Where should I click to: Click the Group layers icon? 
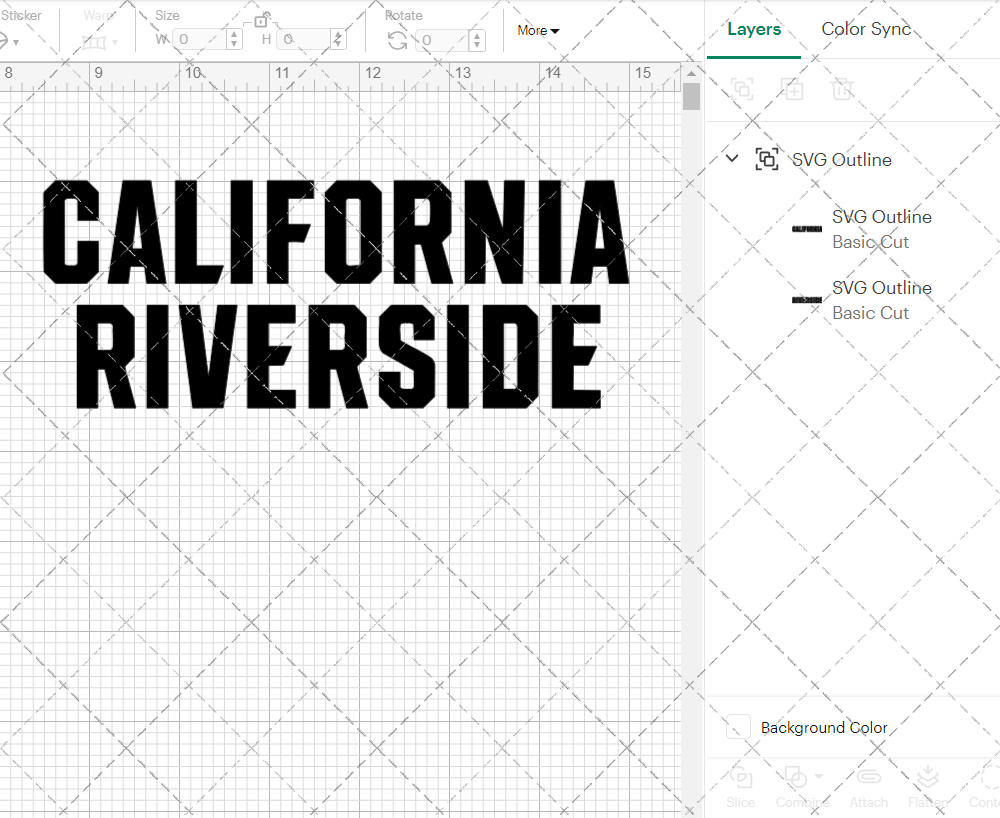coord(742,89)
